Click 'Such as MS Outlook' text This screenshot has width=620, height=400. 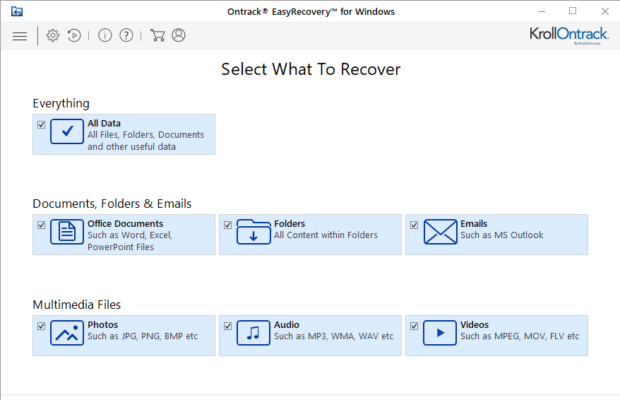click(502, 235)
